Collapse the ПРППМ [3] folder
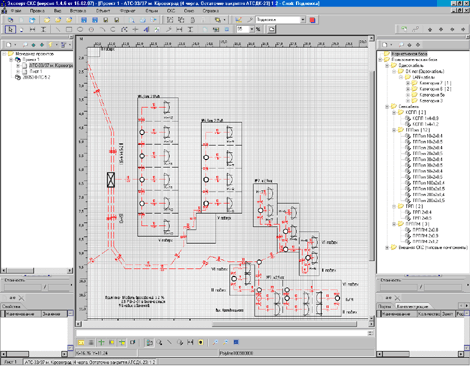Screen dimensions: 470x367 coord(394,224)
